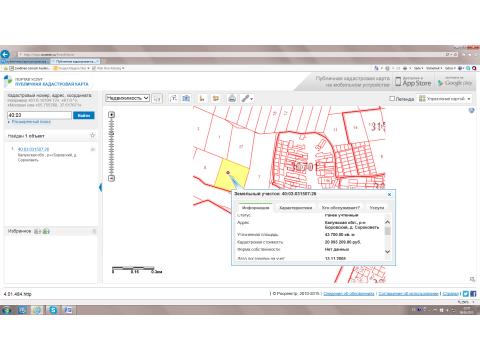Click the second icon next to Избранное
The height and width of the screenshot is (360, 480).
[x=46, y=231]
